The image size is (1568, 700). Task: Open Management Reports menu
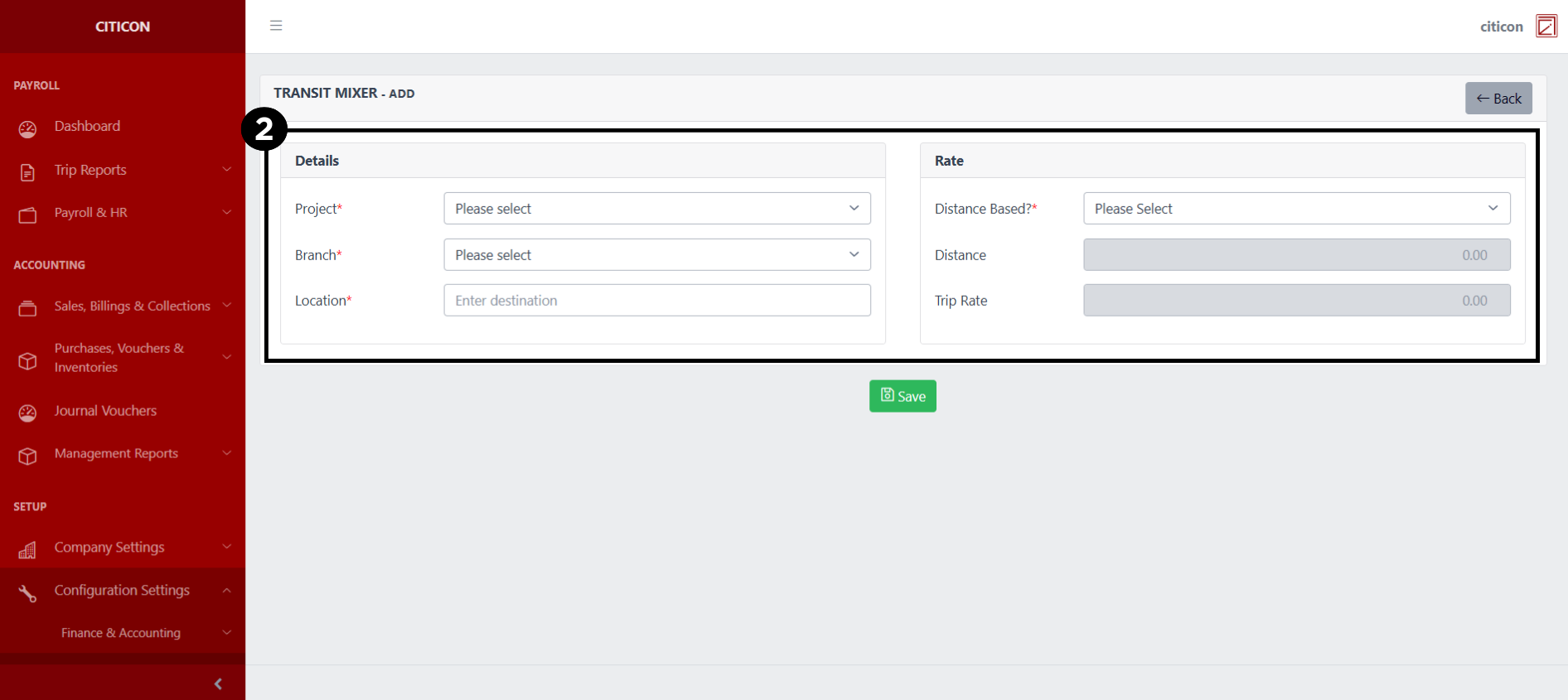point(116,454)
